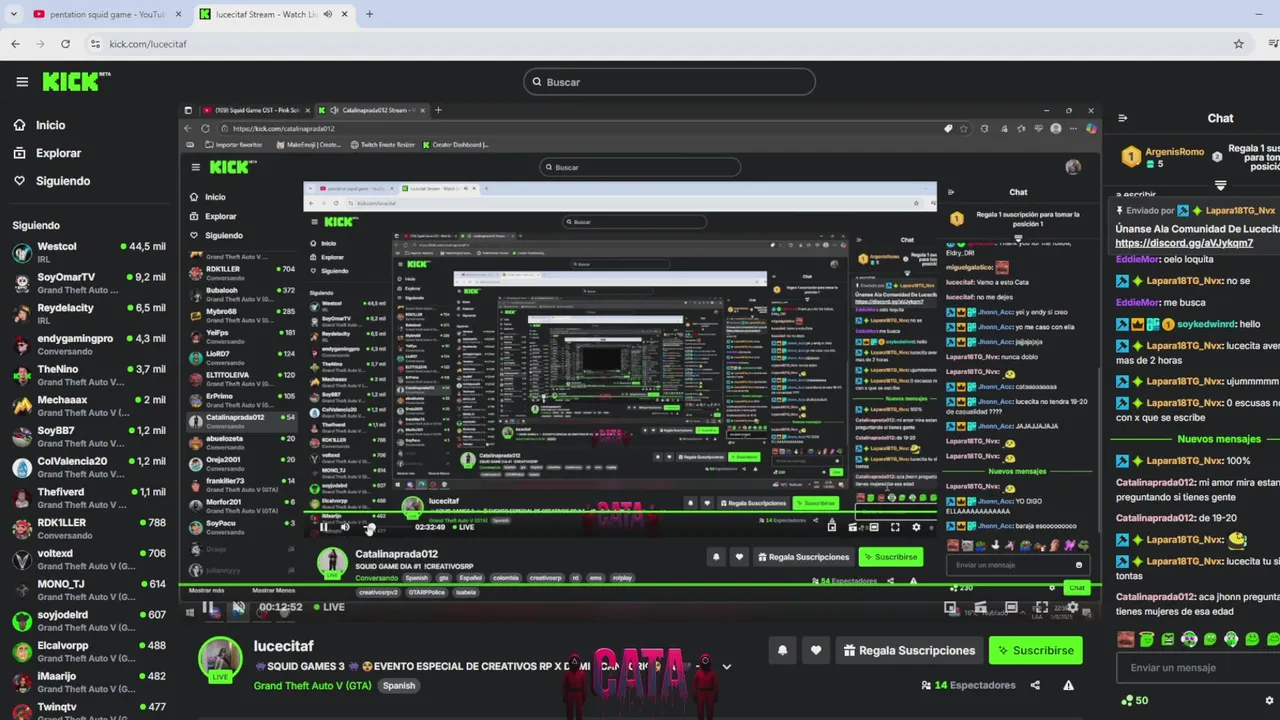
Task: Pause the outer stream video
Action: tap(208, 607)
